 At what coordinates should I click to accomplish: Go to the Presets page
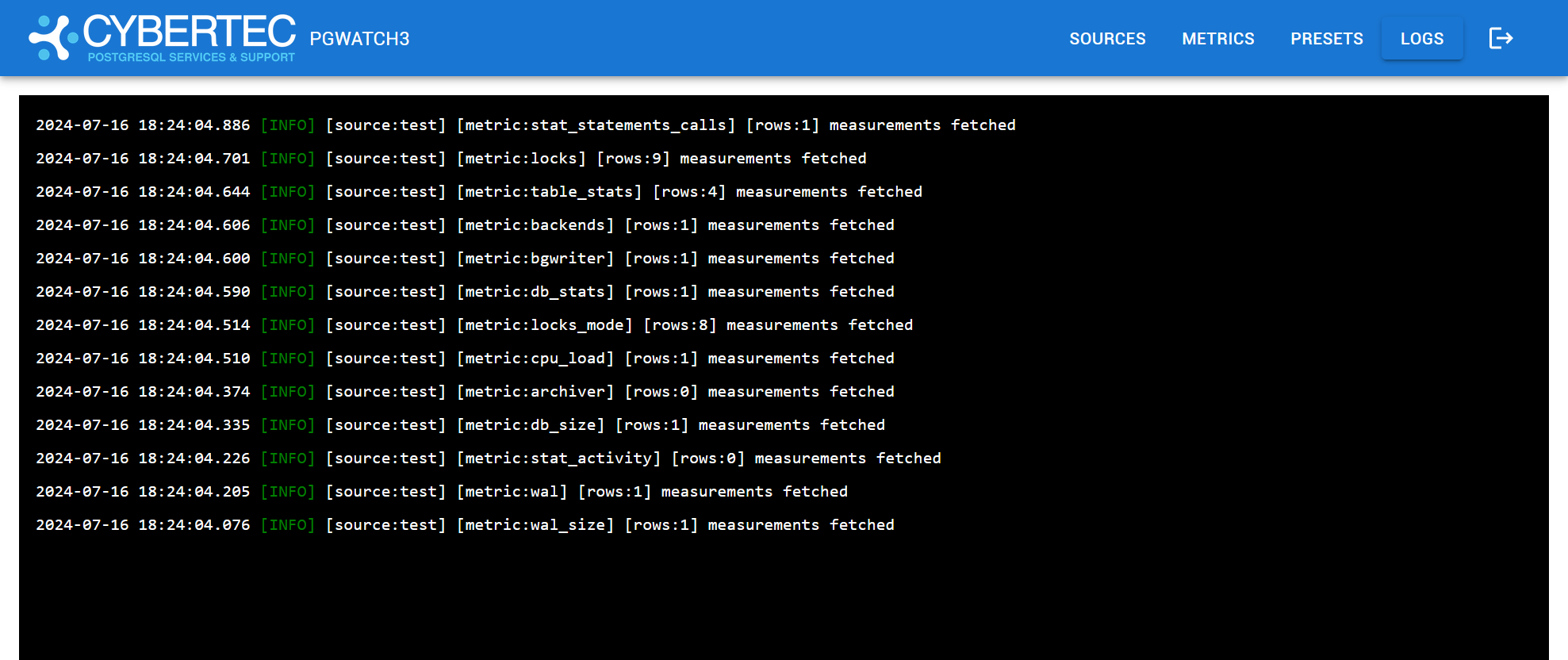[x=1326, y=39]
